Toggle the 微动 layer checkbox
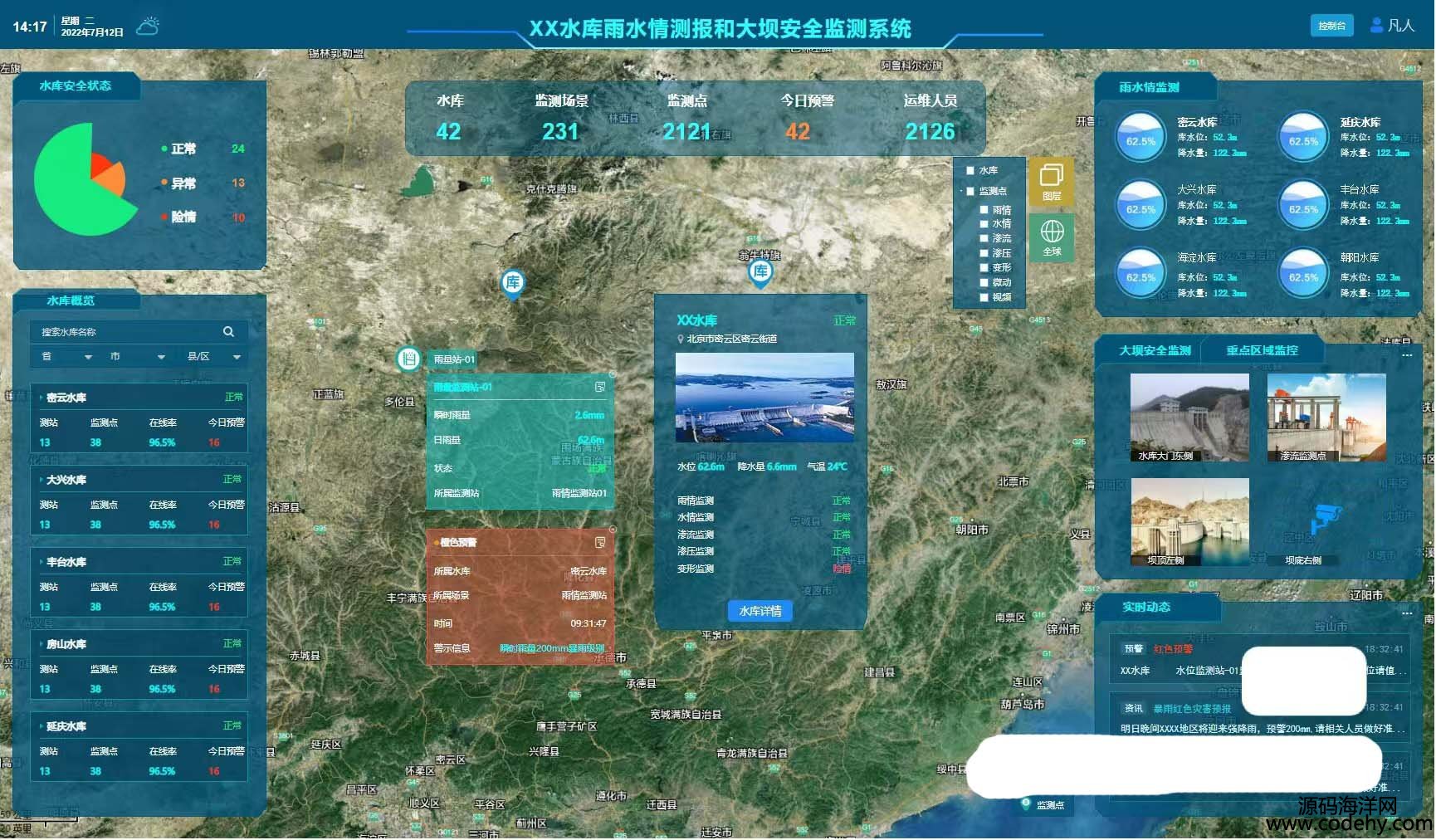This screenshot has height=840, width=1436. pyautogui.click(x=984, y=283)
